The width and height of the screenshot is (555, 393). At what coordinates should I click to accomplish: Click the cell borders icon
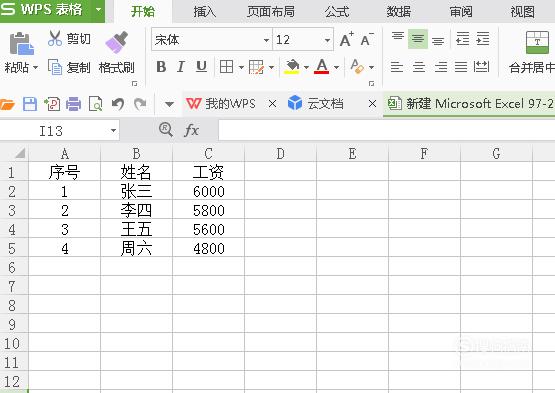click(x=227, y=67)
